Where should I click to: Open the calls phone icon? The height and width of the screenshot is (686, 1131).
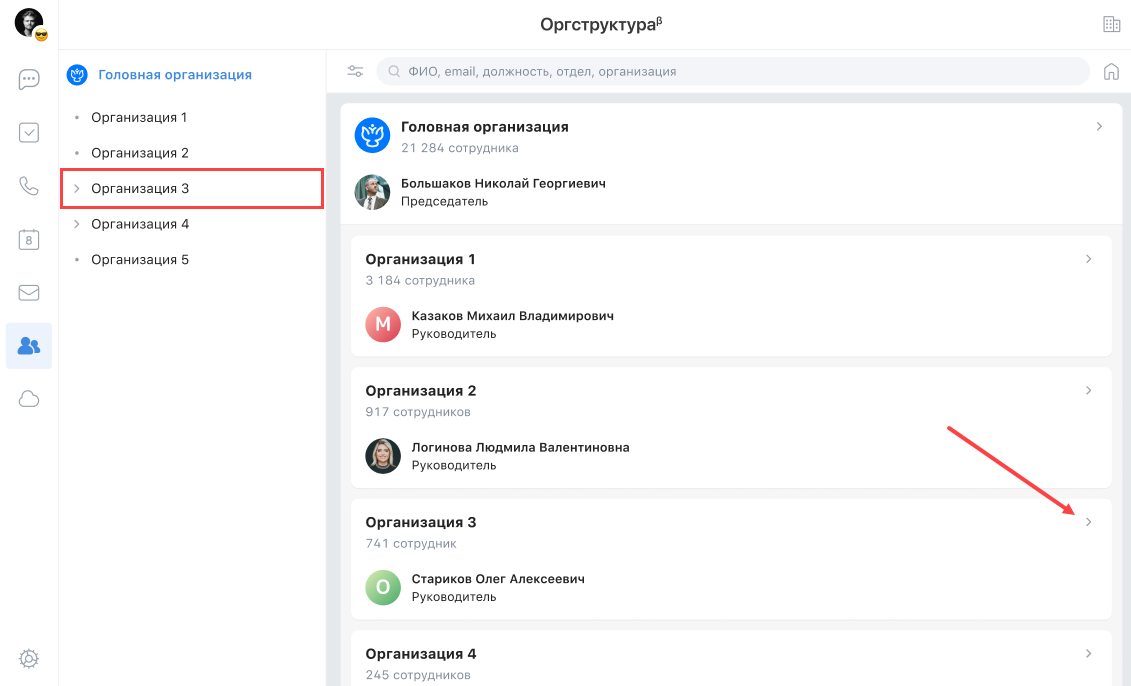[29, 186]
